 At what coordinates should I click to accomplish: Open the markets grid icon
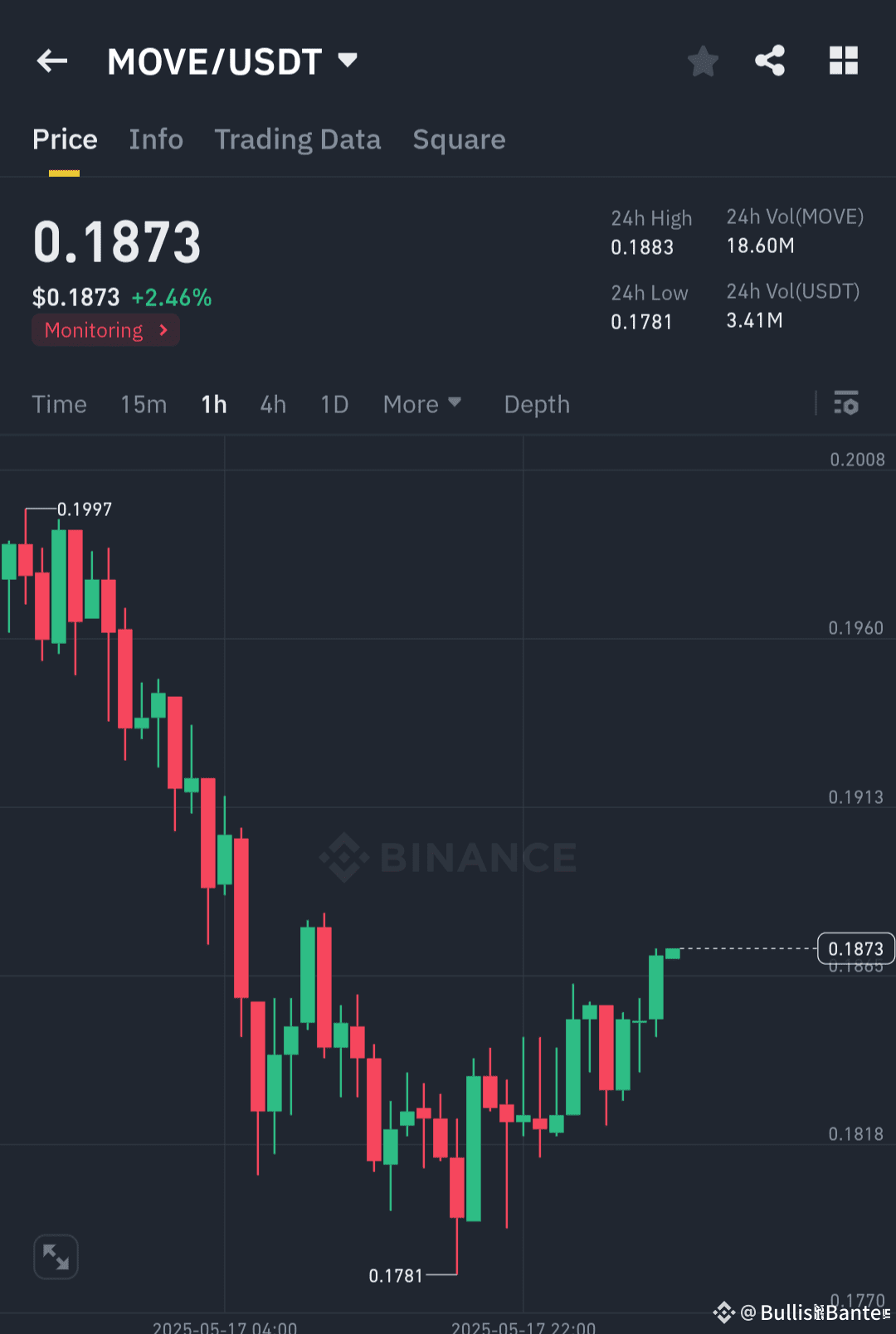coord(843,61)
